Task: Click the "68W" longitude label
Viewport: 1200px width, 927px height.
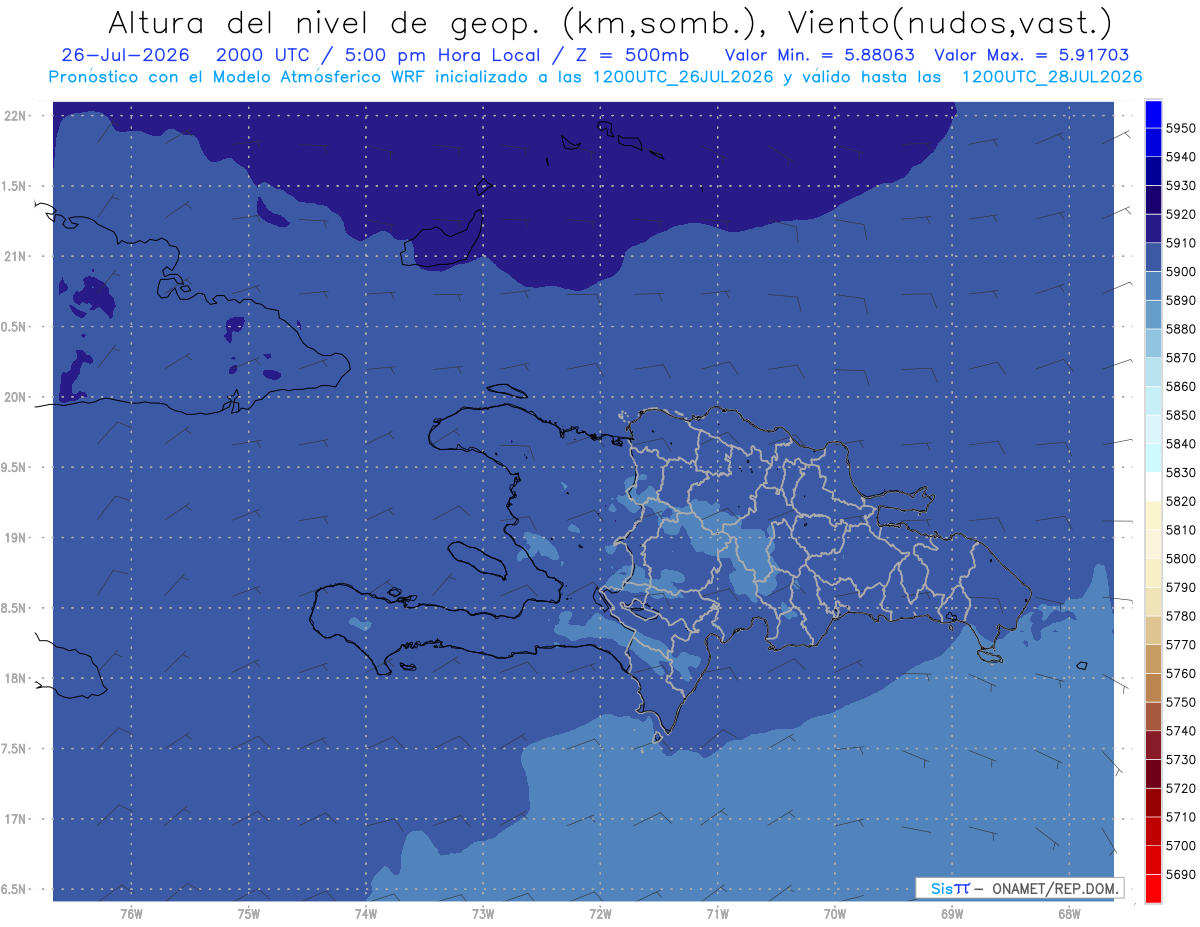Action: (1069, 914)
